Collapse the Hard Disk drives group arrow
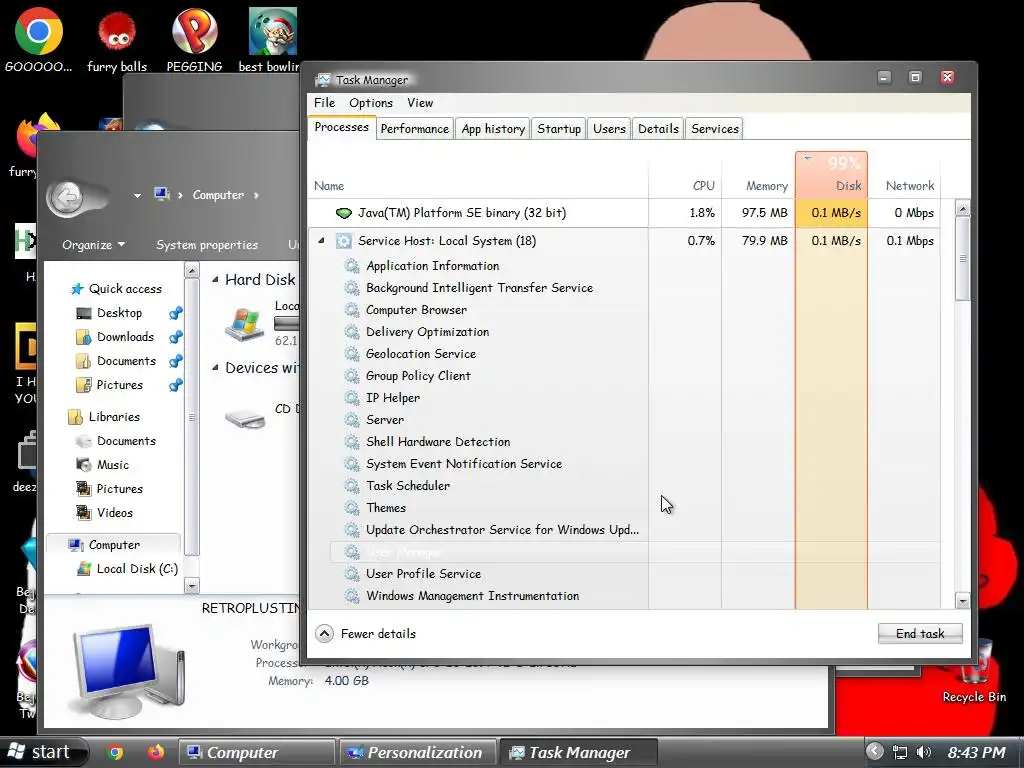This screenshot has width=1024, height=768. pos(215,280)
